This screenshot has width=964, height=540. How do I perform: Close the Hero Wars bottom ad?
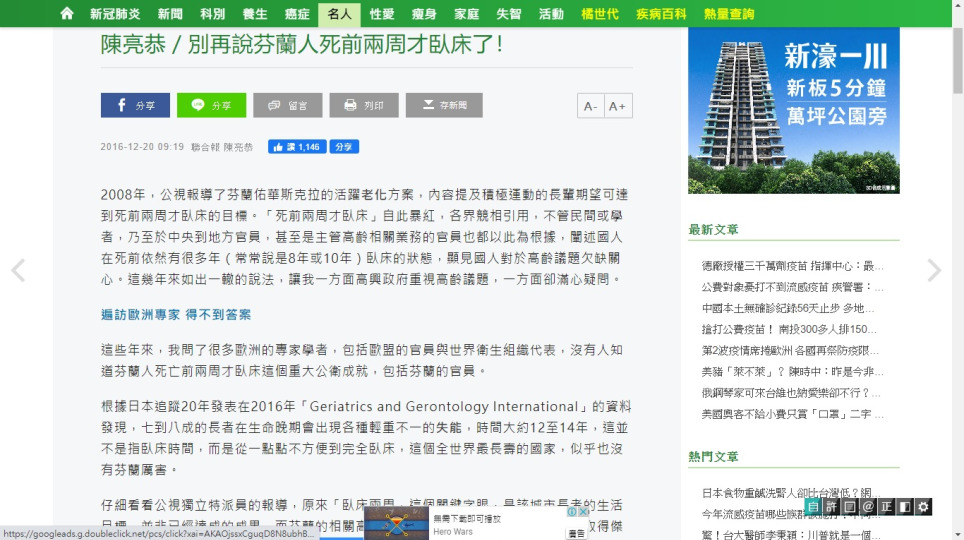(x=583, y=511)
